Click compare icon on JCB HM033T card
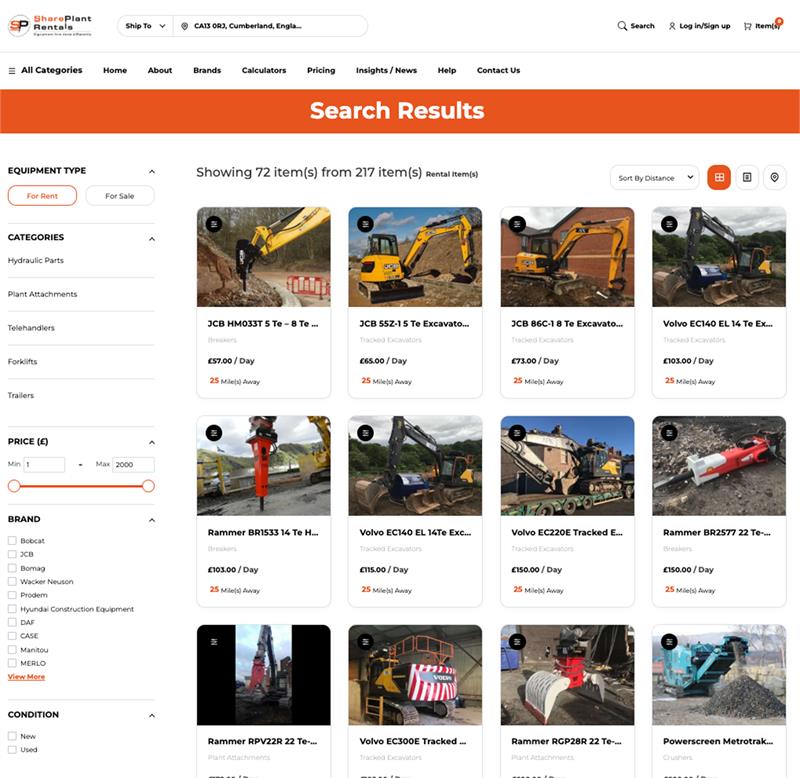Image resolution: width=800 pixels, height=778 pixels. pyautogui.click(x=214, y=224)
